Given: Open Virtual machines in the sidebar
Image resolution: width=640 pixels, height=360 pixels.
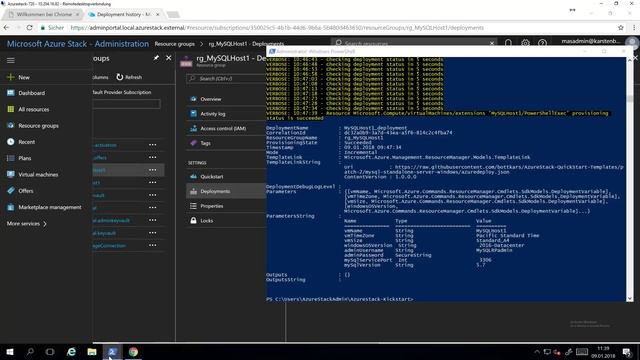Looking at the screenshot, I should coord(38,175).
